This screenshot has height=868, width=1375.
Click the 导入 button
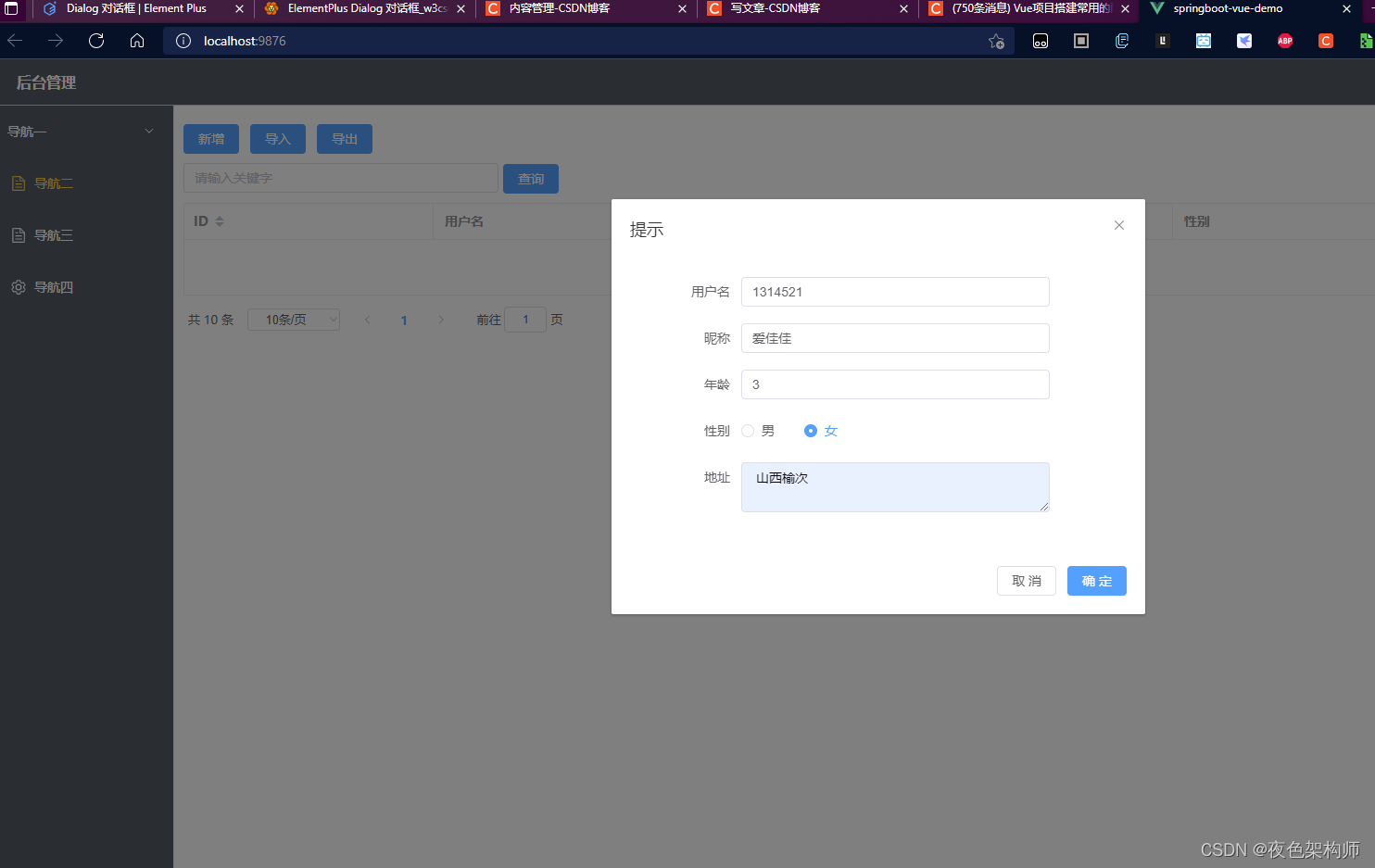[x=278, y=139]
